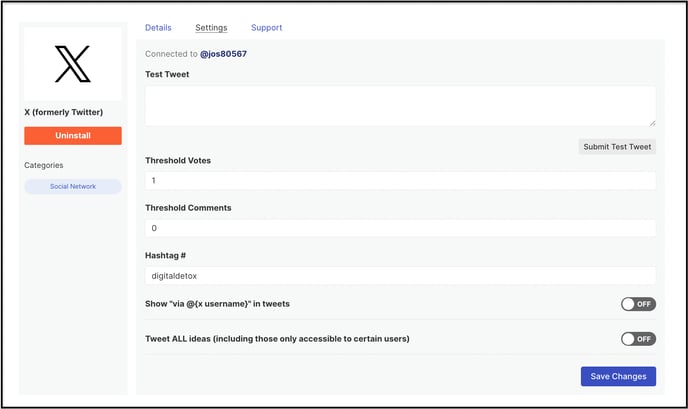Click the Hashtag field containing digitaldetox
This screenshot has height=409, width=688.
tap(401, 276)
